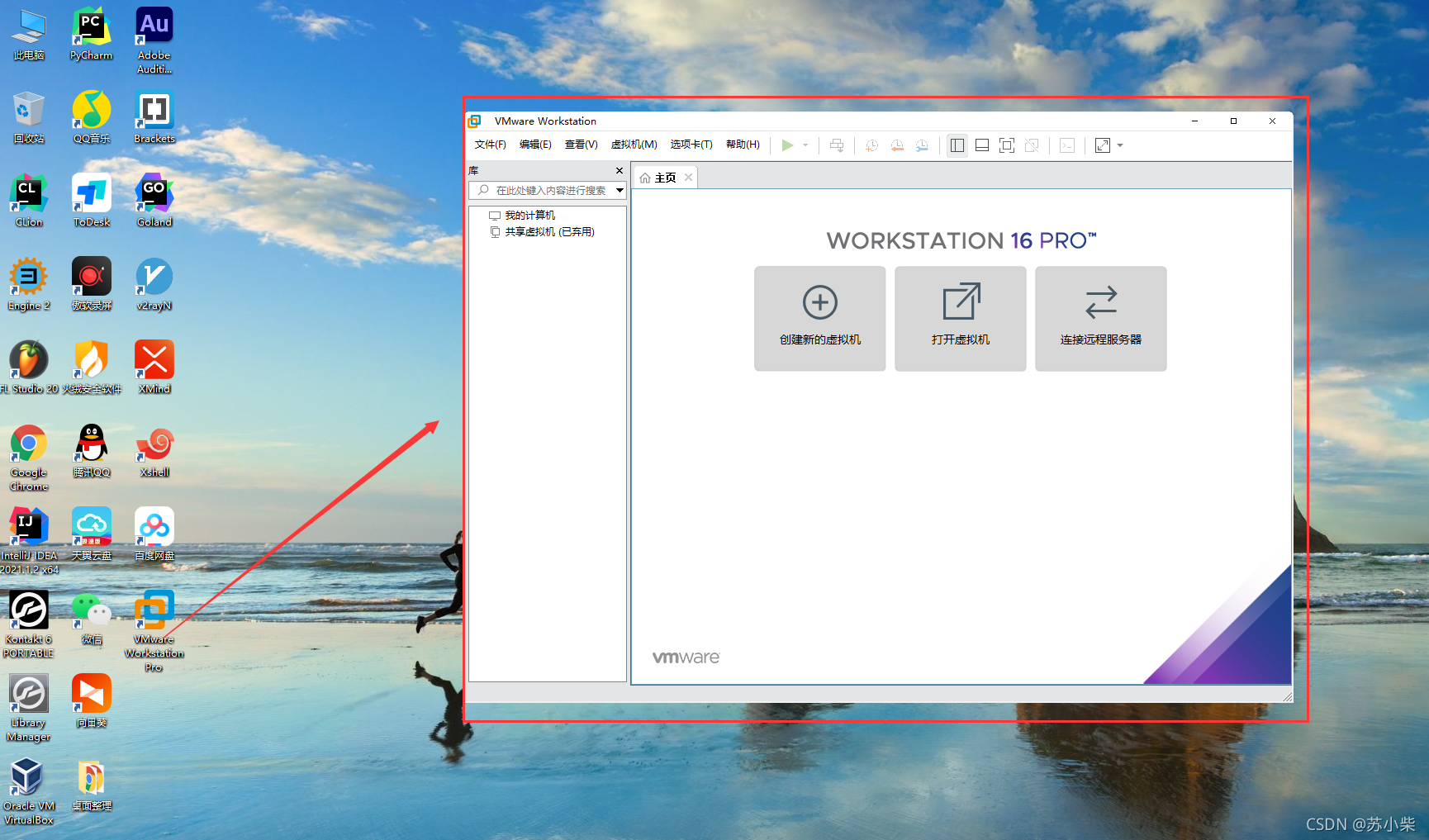Viewport: 1429px width, 840px height.
Task: Select the Goland desktop icon
Action: click(x=154, y=202)
